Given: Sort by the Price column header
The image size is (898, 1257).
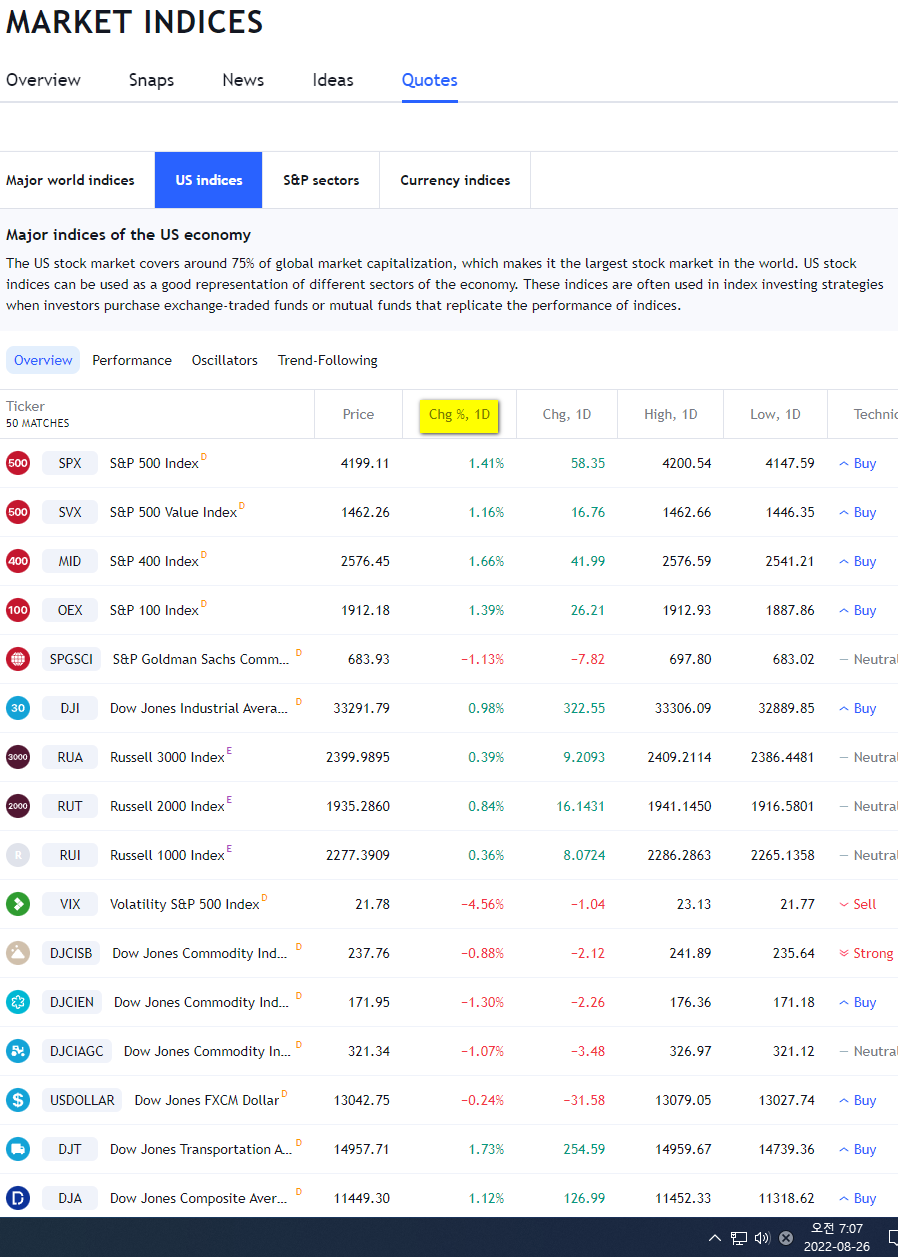Looking at the screenshot, I should [358, 414].
